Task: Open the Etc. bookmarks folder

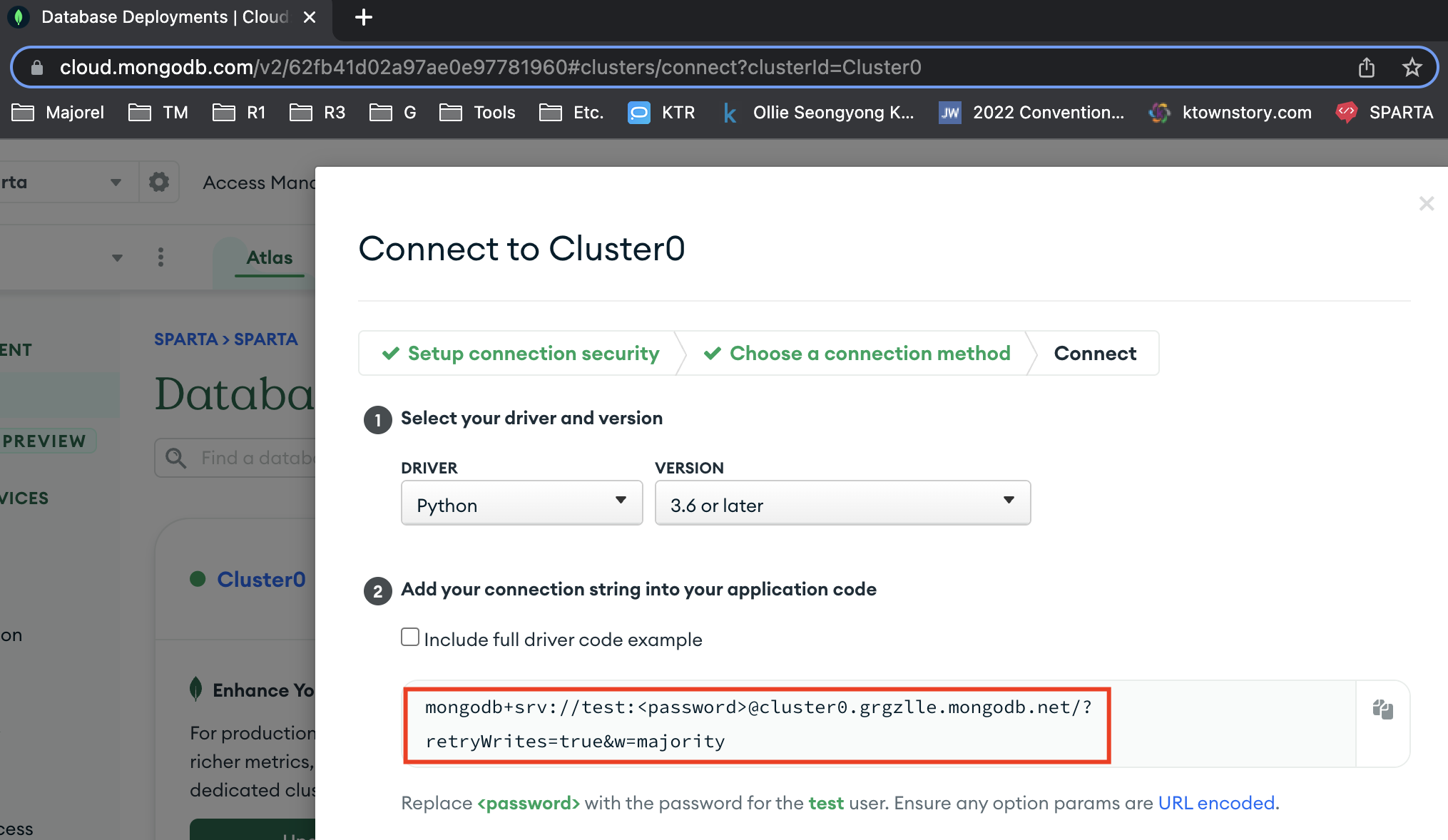Action: tap(571, 113)
